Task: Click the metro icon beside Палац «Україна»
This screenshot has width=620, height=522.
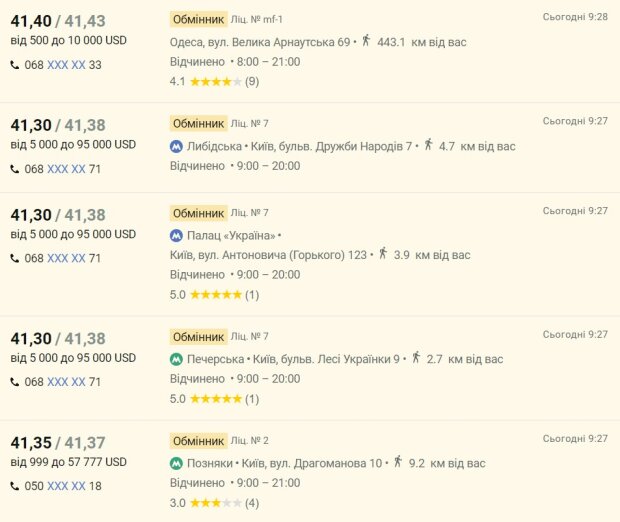Action: [x=176, y=236]
